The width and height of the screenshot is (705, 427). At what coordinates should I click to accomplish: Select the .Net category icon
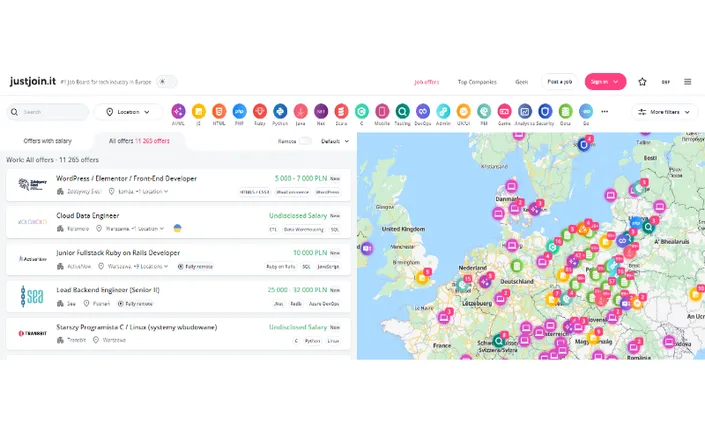pyautogui.click(x=321, y=111)
